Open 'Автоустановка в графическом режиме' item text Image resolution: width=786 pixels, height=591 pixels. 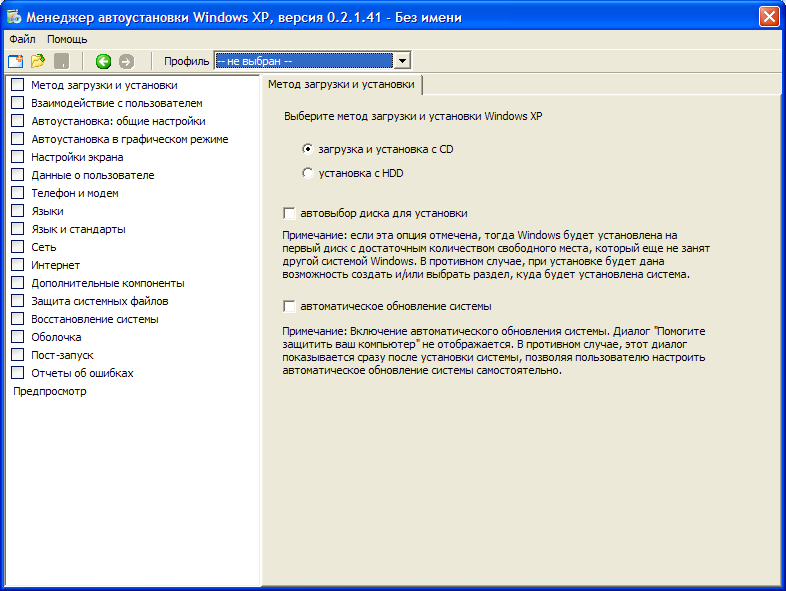point(130,139)
